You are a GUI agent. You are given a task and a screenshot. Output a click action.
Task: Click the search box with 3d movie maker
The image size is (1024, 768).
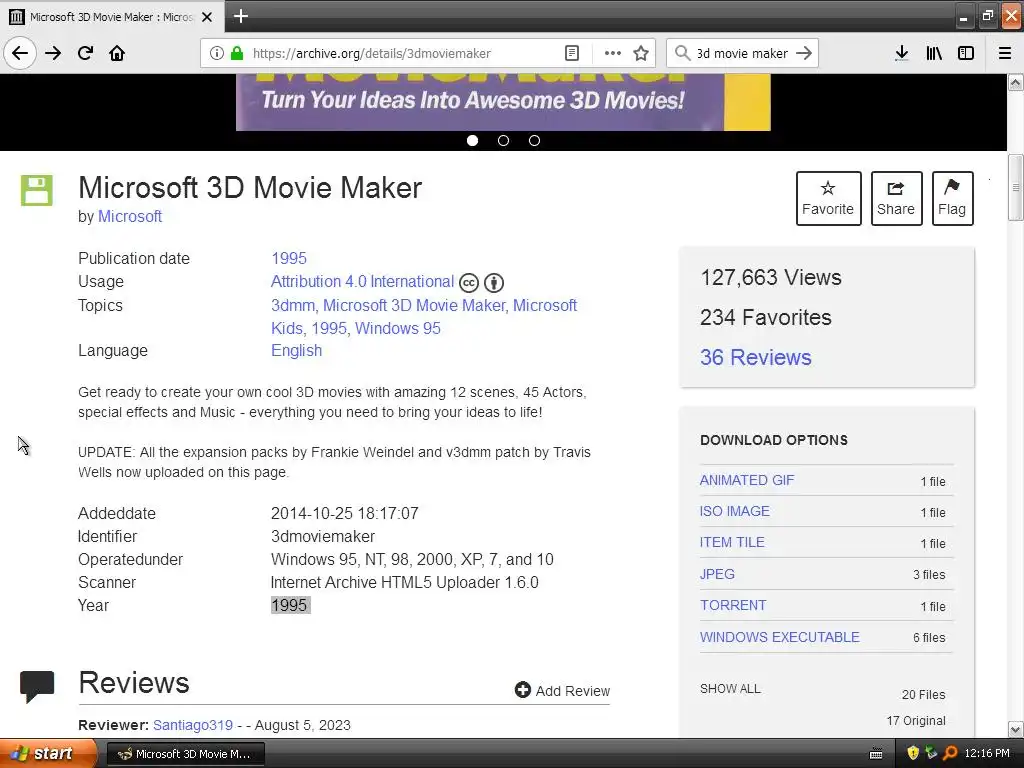742,53
